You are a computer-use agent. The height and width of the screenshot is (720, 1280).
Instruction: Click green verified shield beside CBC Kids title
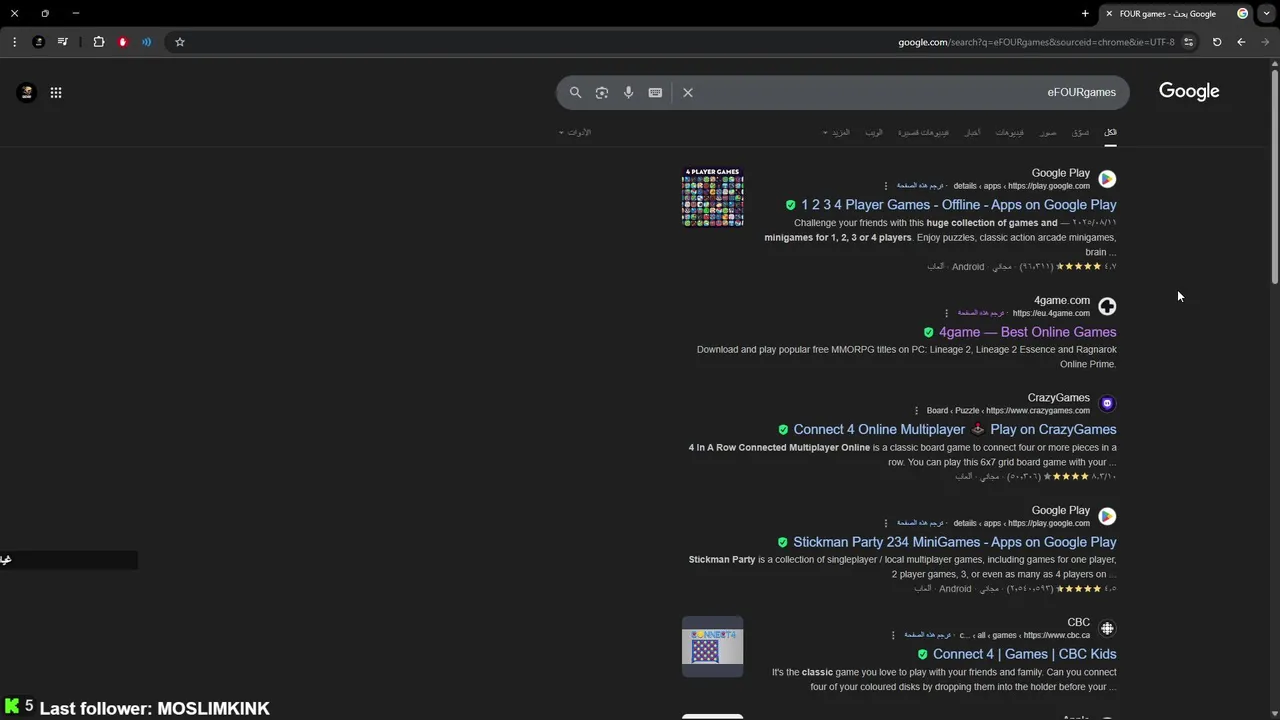tap(923, 654)
